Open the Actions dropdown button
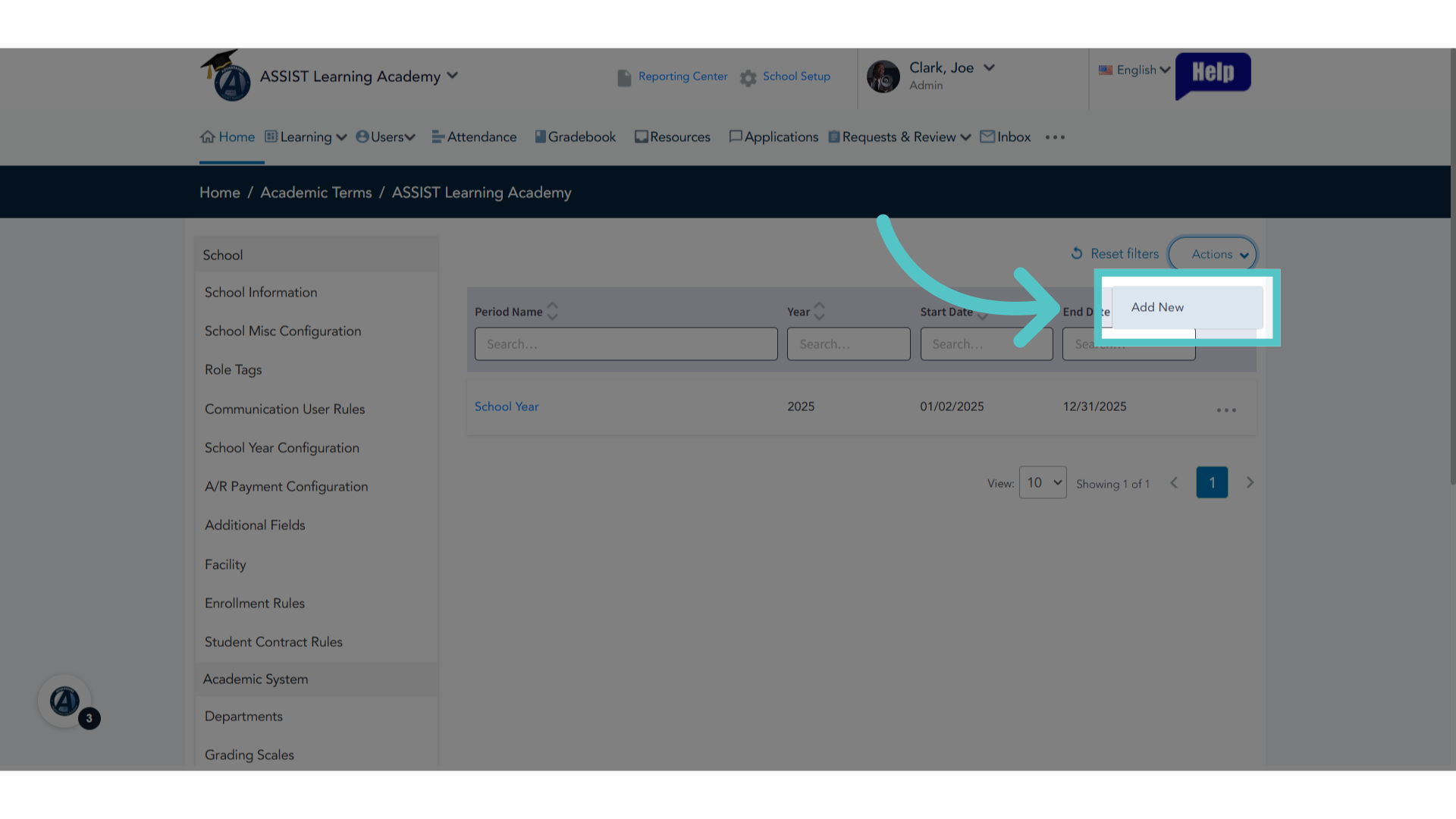The image size is (1456, 819). (x=1212, y=254)
